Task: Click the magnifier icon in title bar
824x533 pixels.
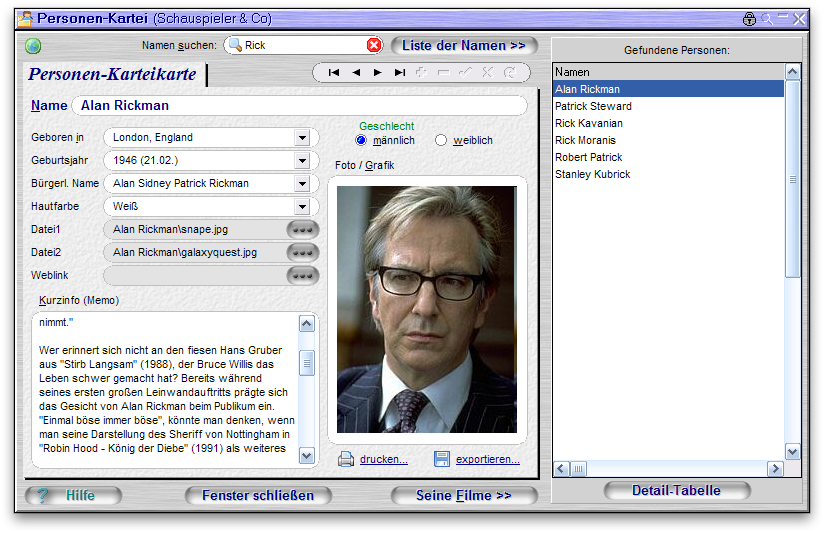Action: 767,19
